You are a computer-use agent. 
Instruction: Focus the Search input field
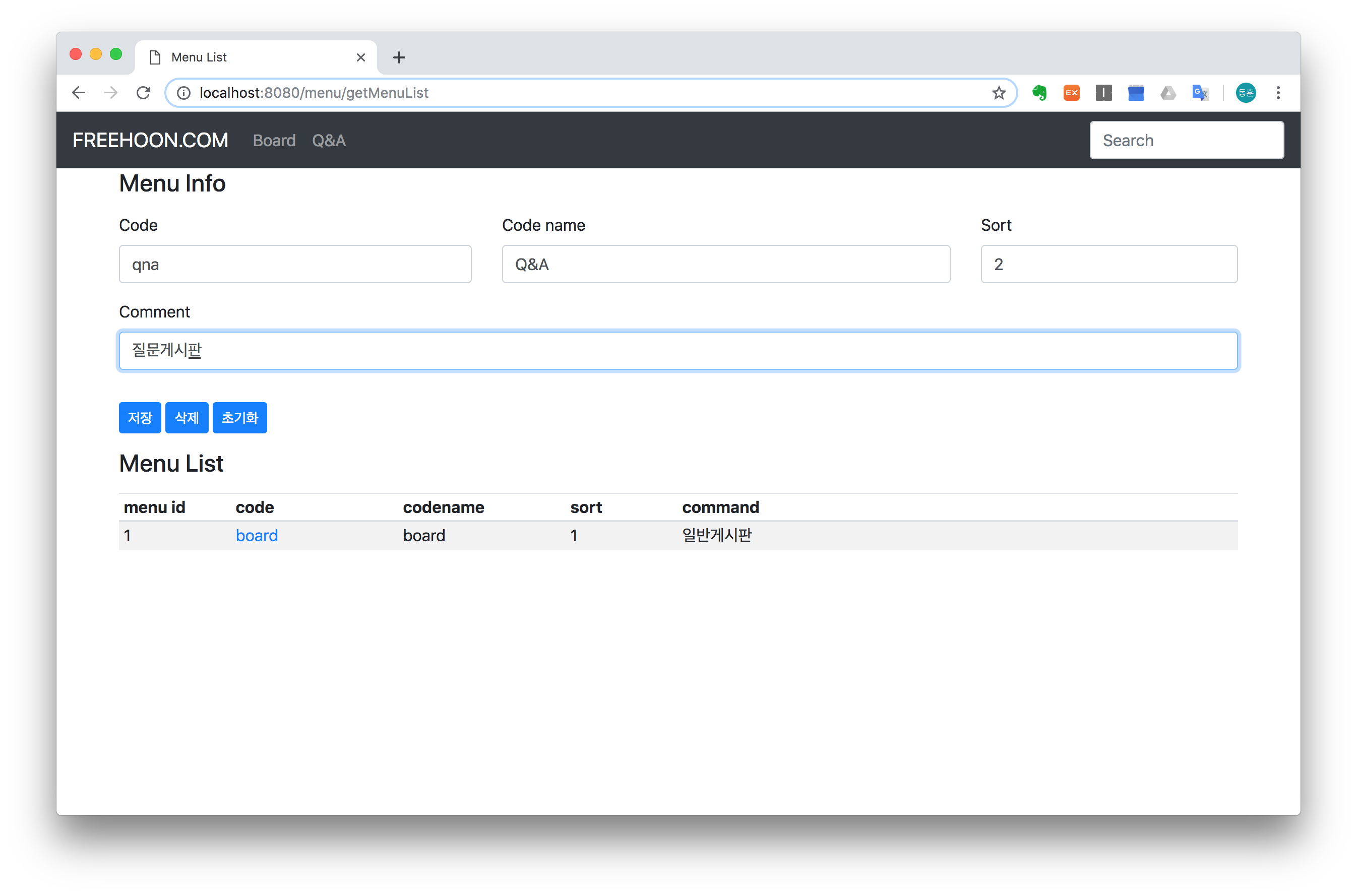coord(1186,141)
